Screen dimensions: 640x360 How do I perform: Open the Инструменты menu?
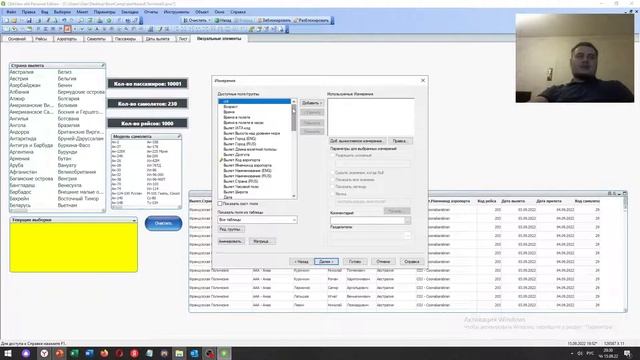pos(176,12)
